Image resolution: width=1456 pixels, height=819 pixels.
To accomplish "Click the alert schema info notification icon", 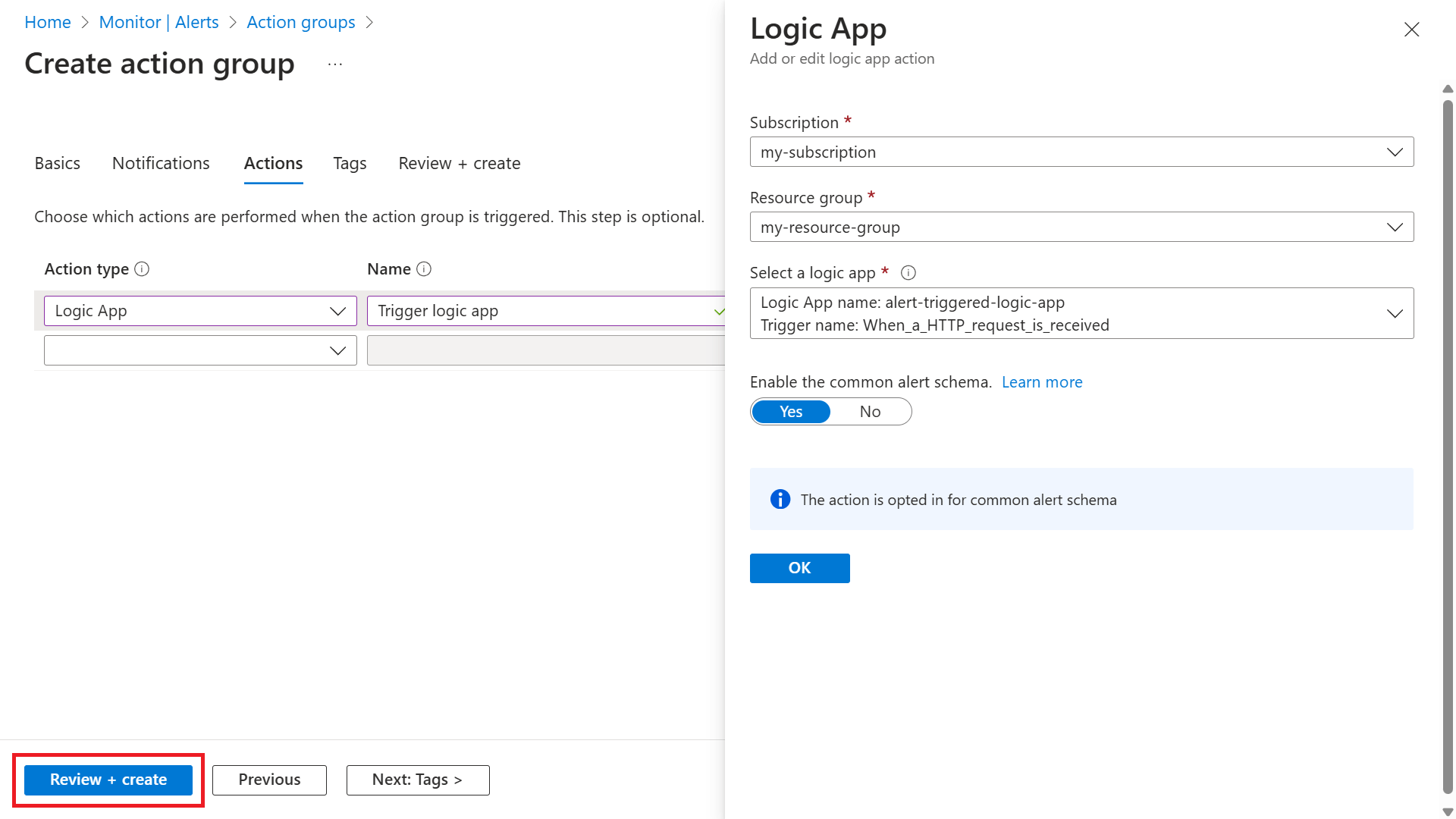I will click(x=778, y=499).
